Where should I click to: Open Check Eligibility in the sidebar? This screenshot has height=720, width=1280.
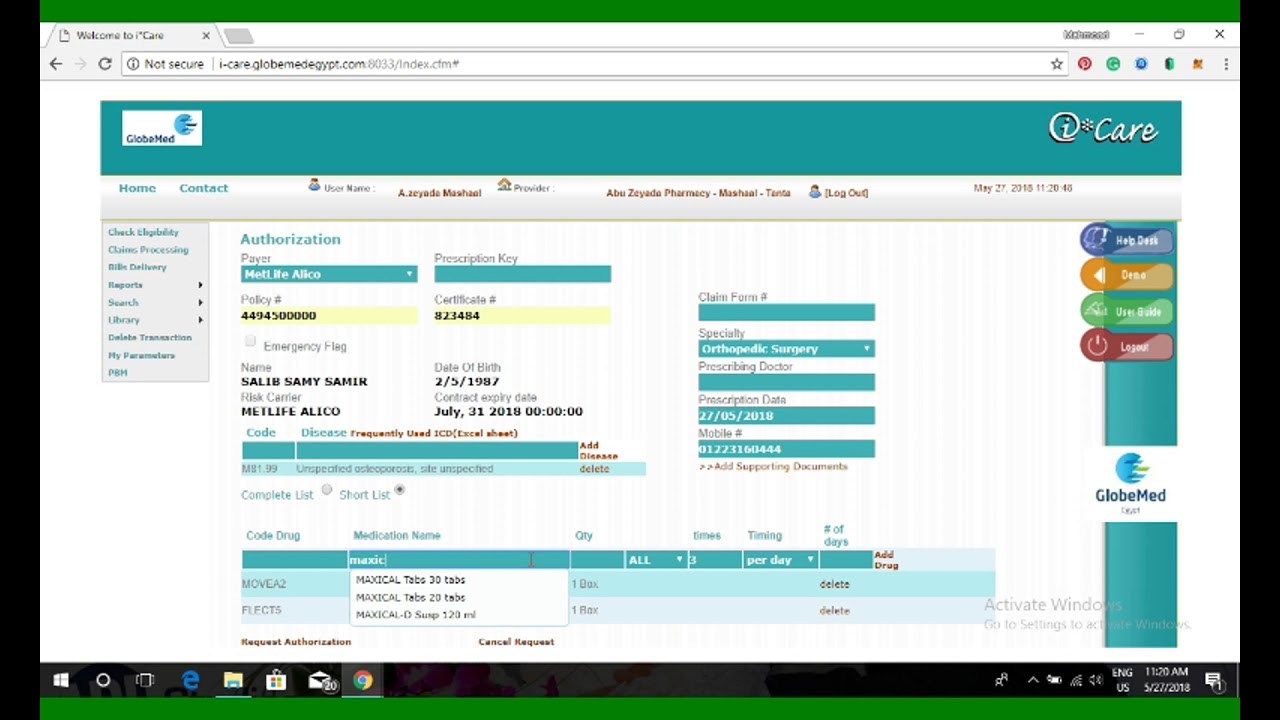(x=143, y=232)
